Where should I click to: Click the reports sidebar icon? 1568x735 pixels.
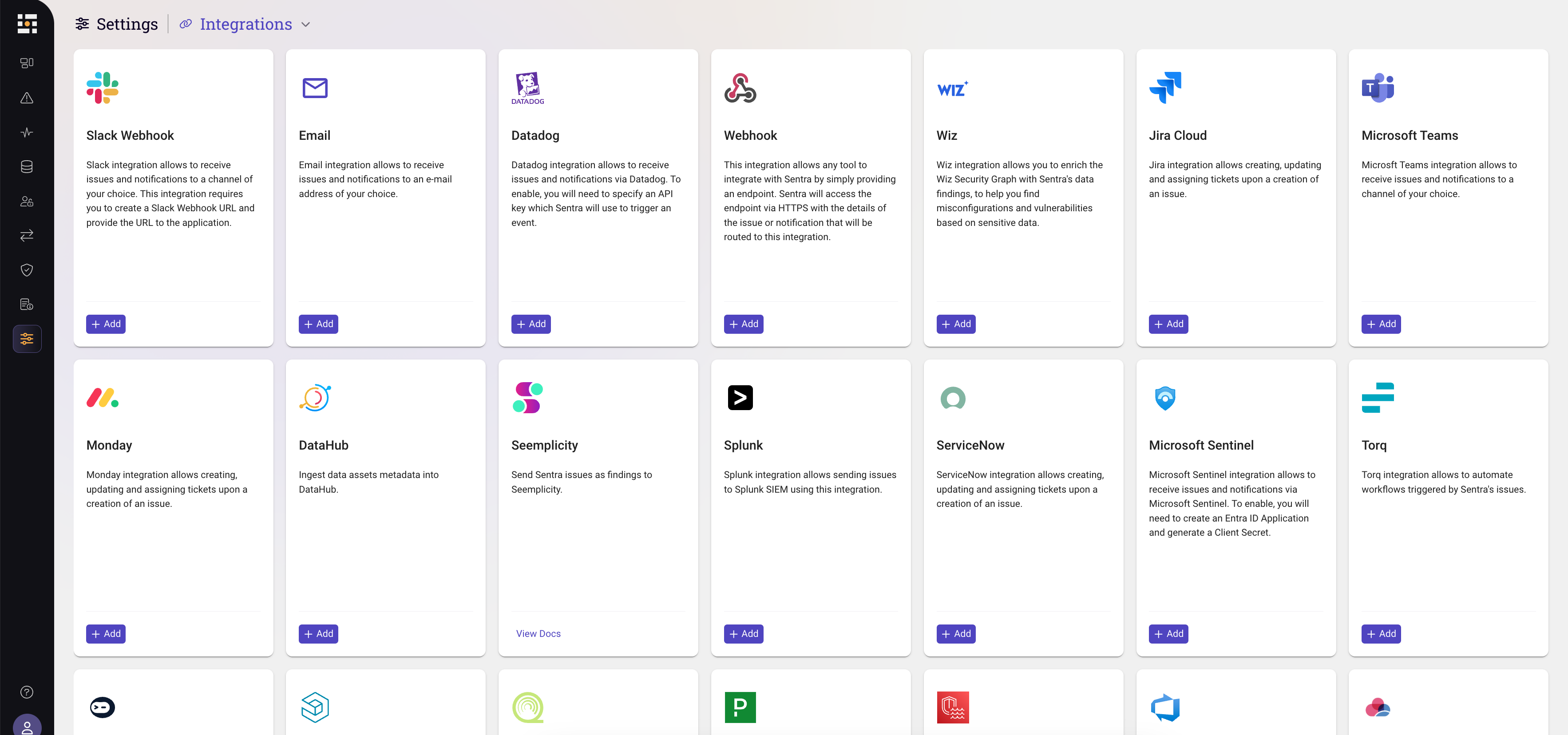pyautogui.click(x=27, y=304)
